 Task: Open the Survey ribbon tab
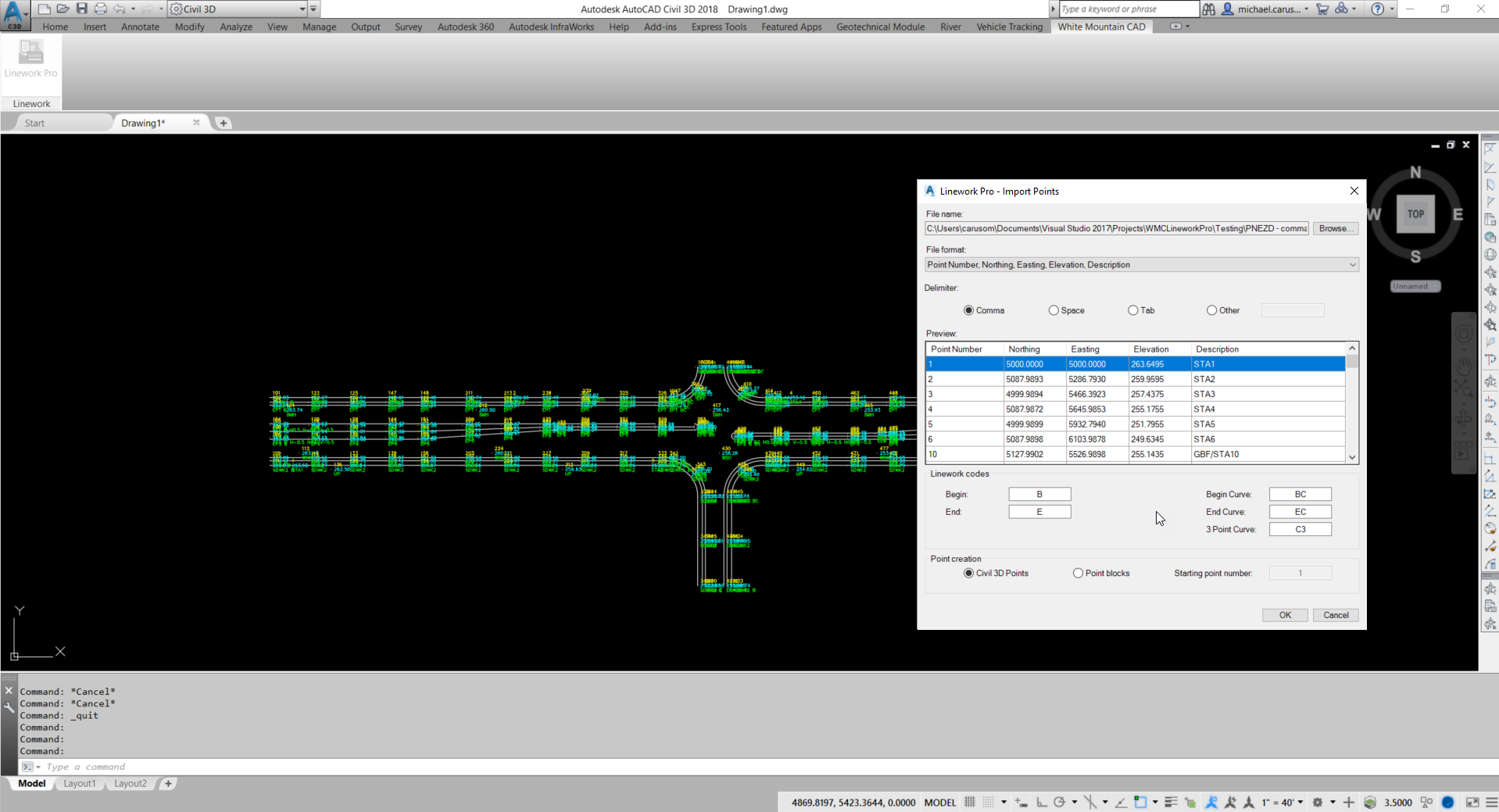click(408, 27)
